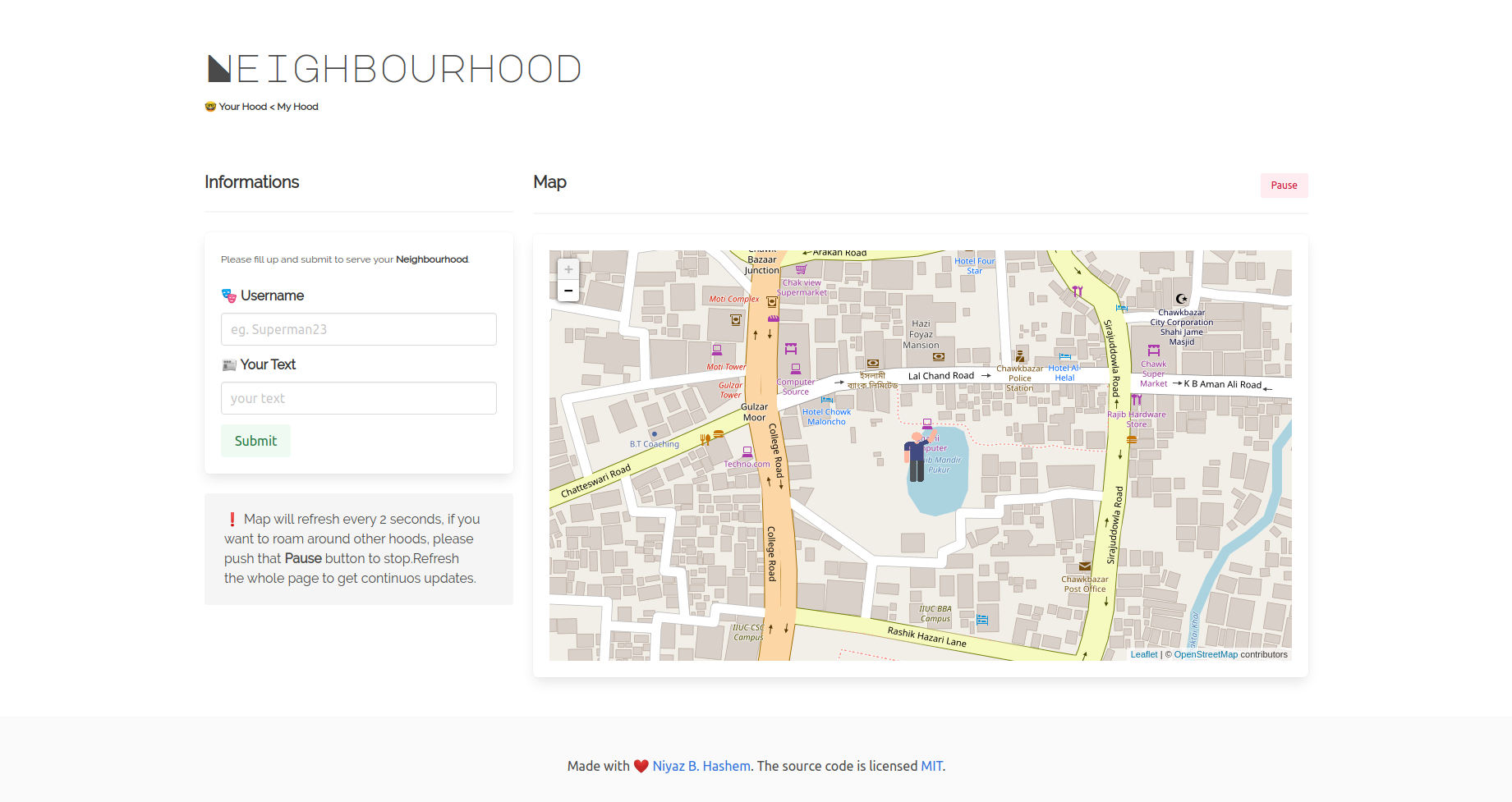Click the Neighbourhood logo mark

219,69
